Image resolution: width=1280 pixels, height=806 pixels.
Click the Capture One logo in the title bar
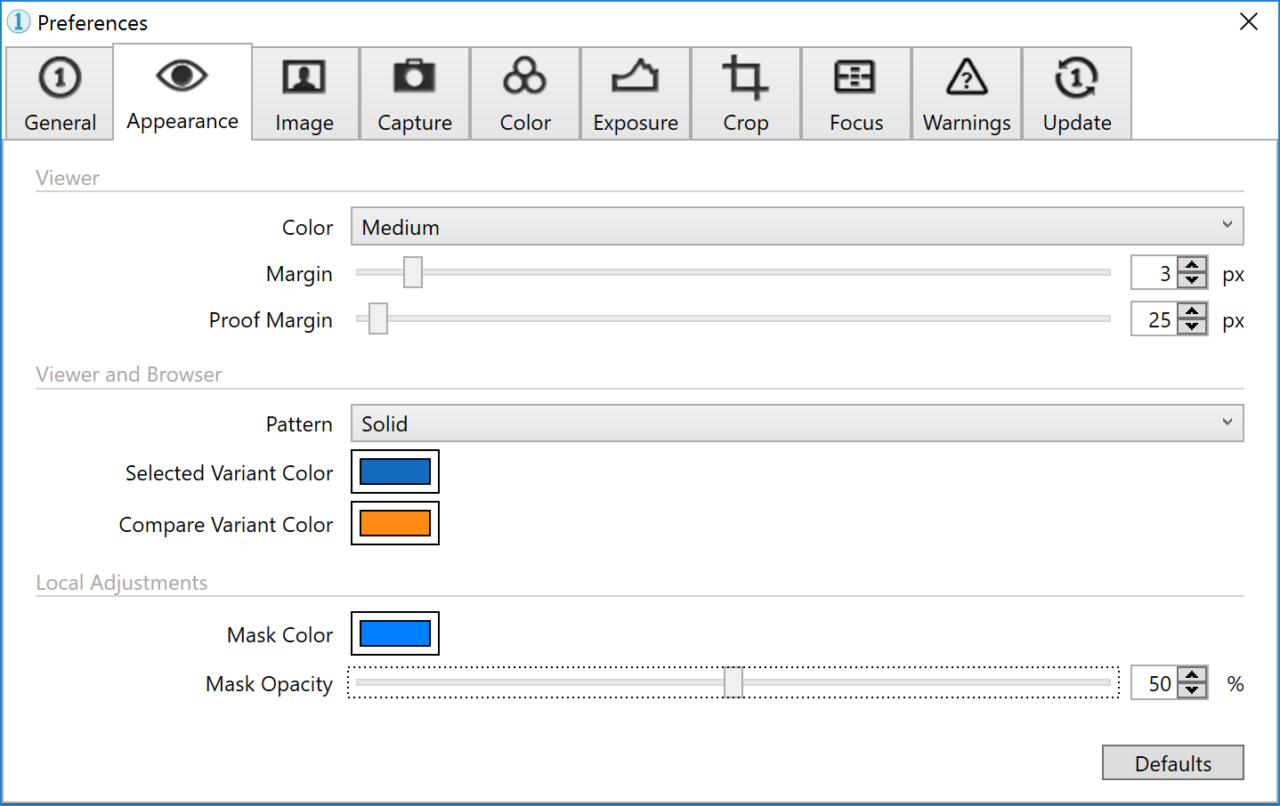[18, 21]
